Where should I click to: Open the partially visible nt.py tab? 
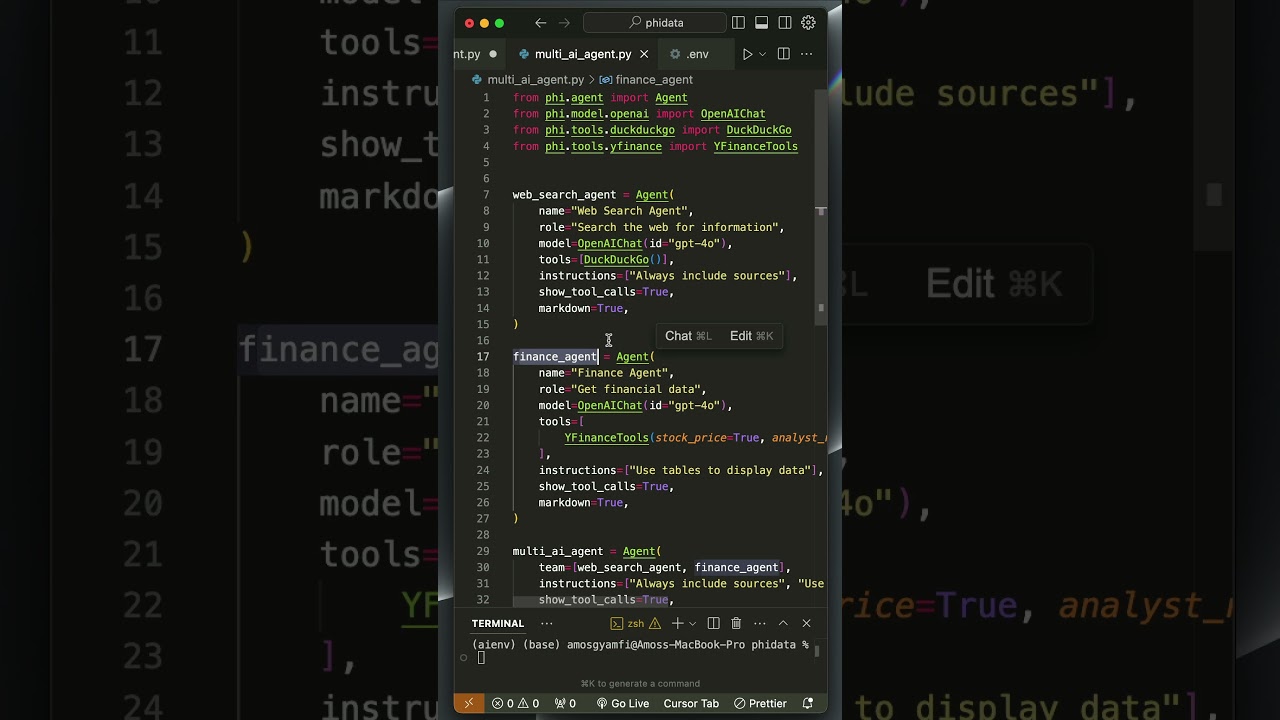[467, 54]
